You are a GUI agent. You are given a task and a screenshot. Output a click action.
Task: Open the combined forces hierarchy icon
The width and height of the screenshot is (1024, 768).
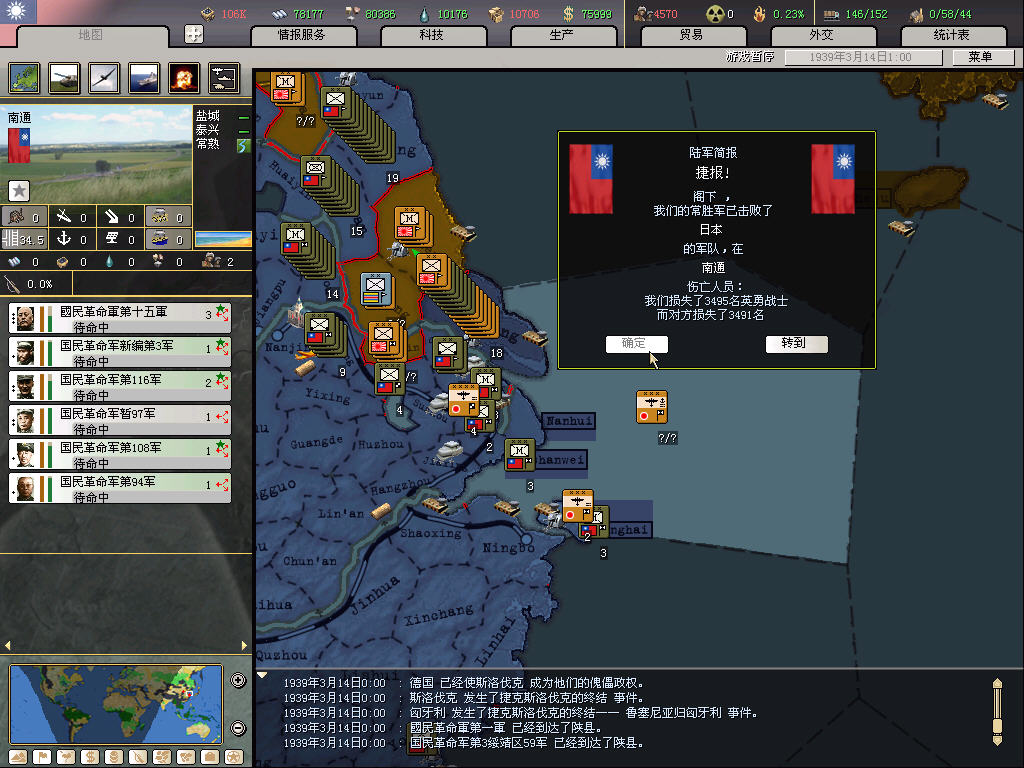click(224, 78)
